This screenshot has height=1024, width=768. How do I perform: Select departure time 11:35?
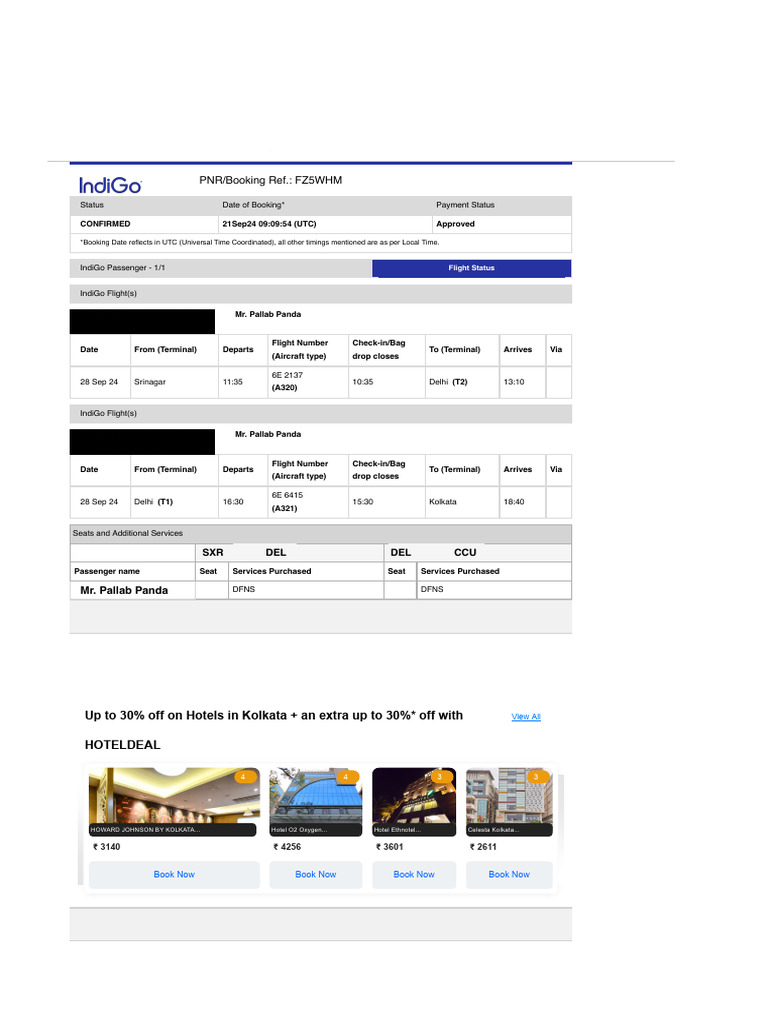coord(232,382)
